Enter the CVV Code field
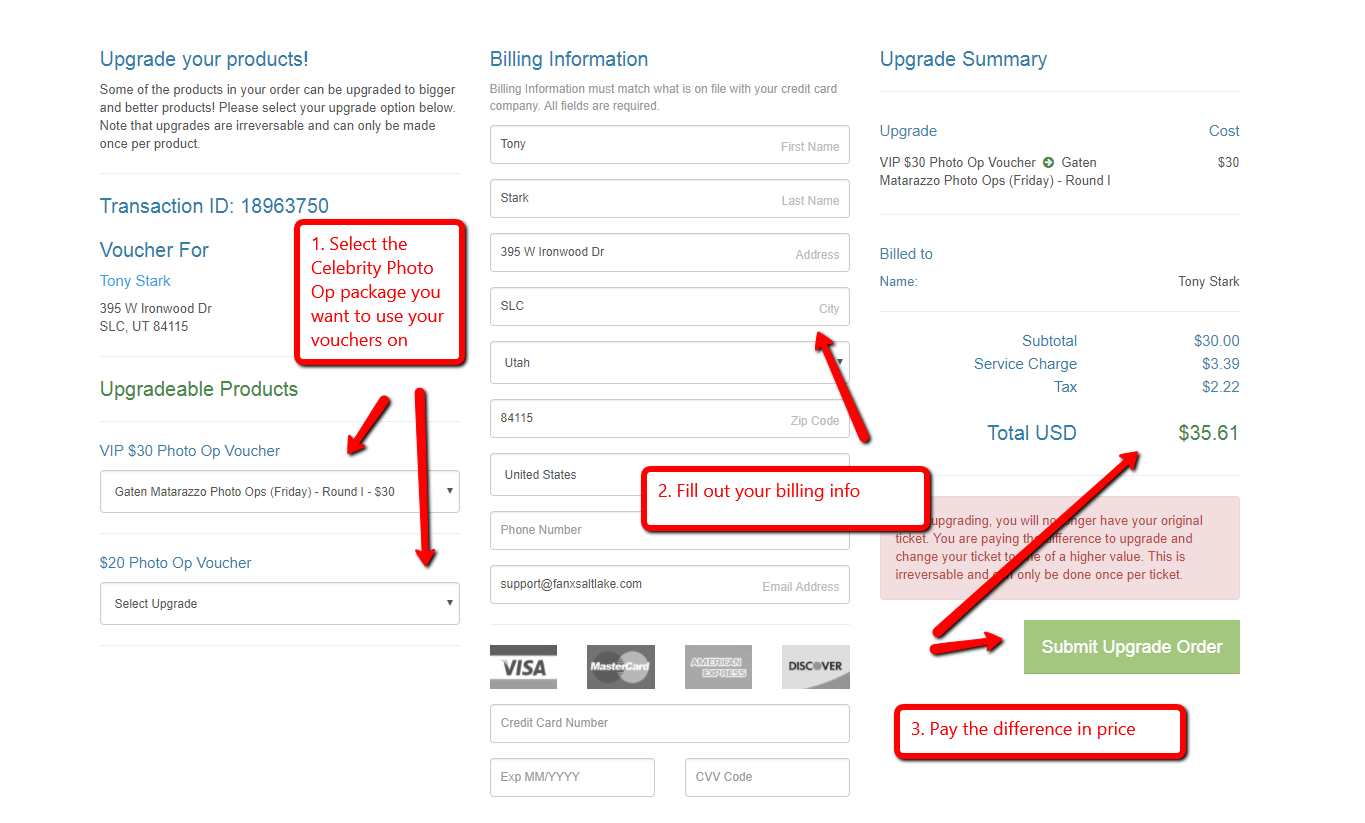 pos(766,777)
